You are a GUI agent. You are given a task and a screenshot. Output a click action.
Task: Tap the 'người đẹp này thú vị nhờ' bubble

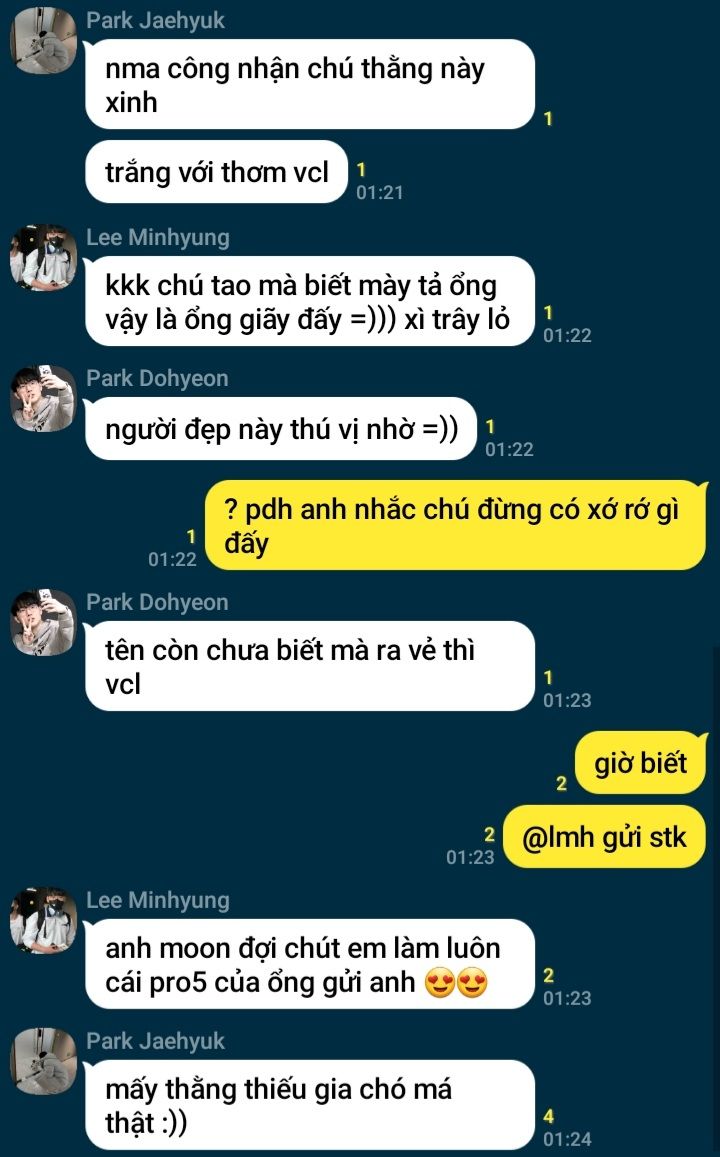coord(281,429)
